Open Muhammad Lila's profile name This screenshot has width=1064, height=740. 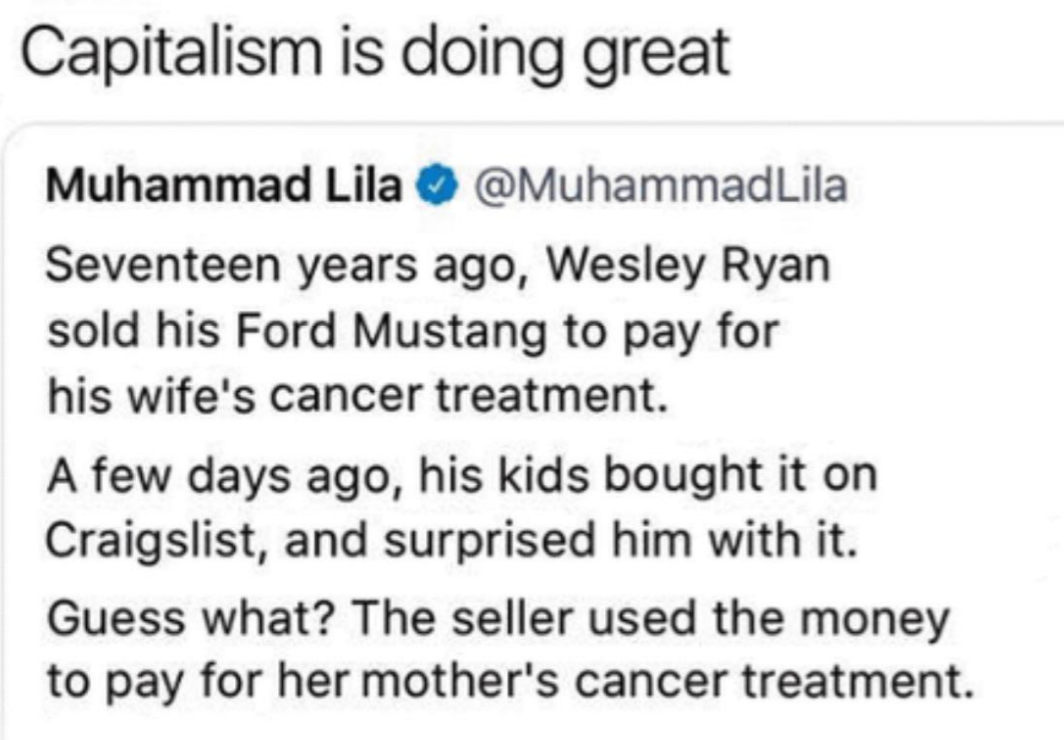224,186
